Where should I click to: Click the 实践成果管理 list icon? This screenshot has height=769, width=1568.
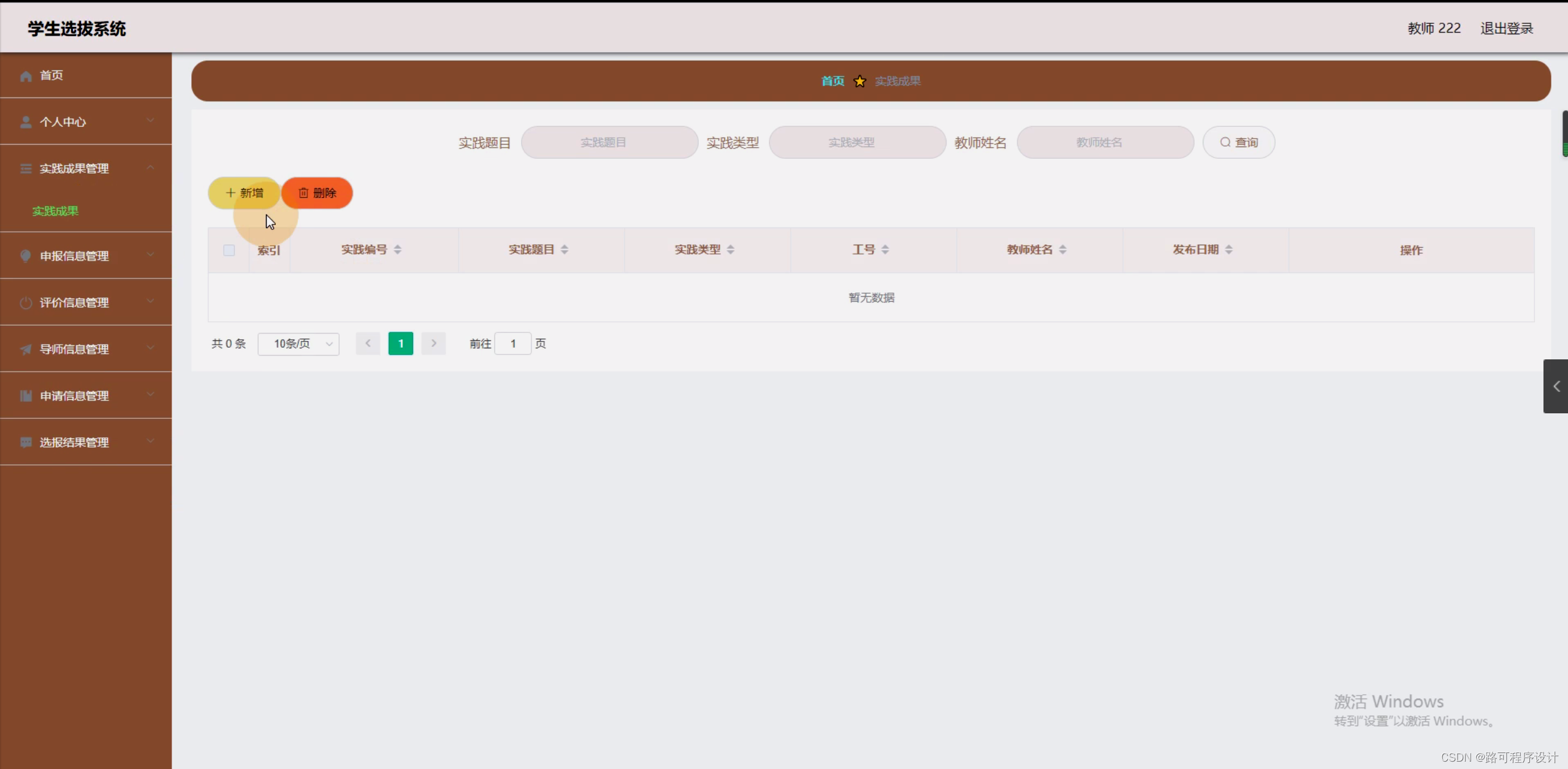click(x=25, y=168)
